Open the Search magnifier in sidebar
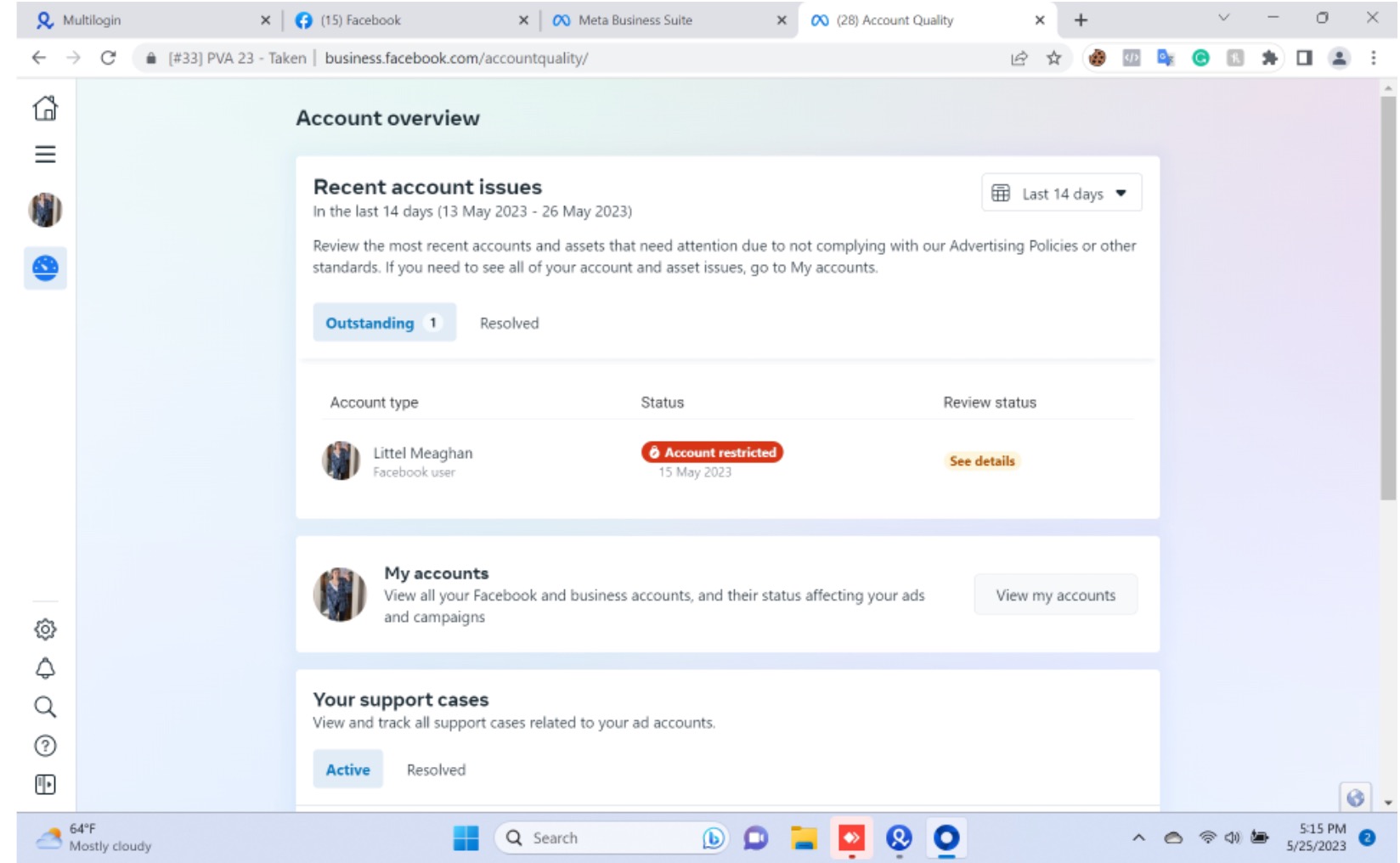 point(45,707)
